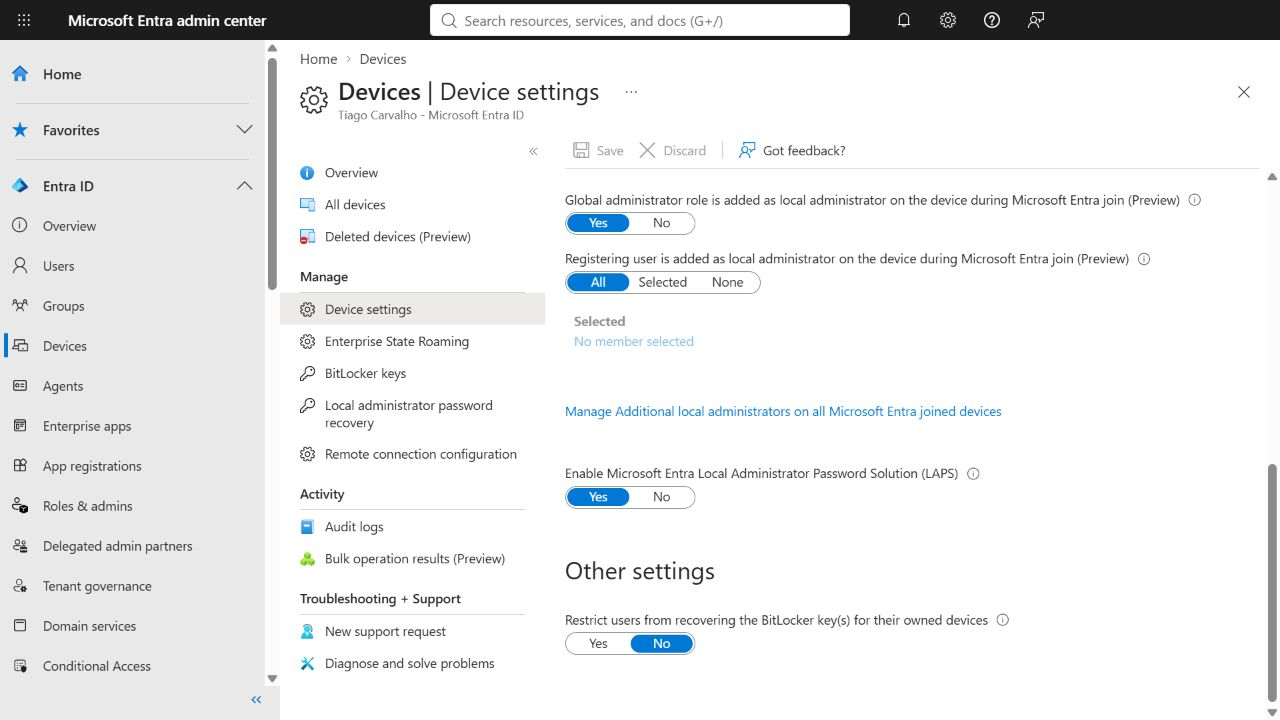Open the app launcher waffle icon
The height and width of the screenshot is (720, 1280).
pyautogui.click(x=24, y=20)
